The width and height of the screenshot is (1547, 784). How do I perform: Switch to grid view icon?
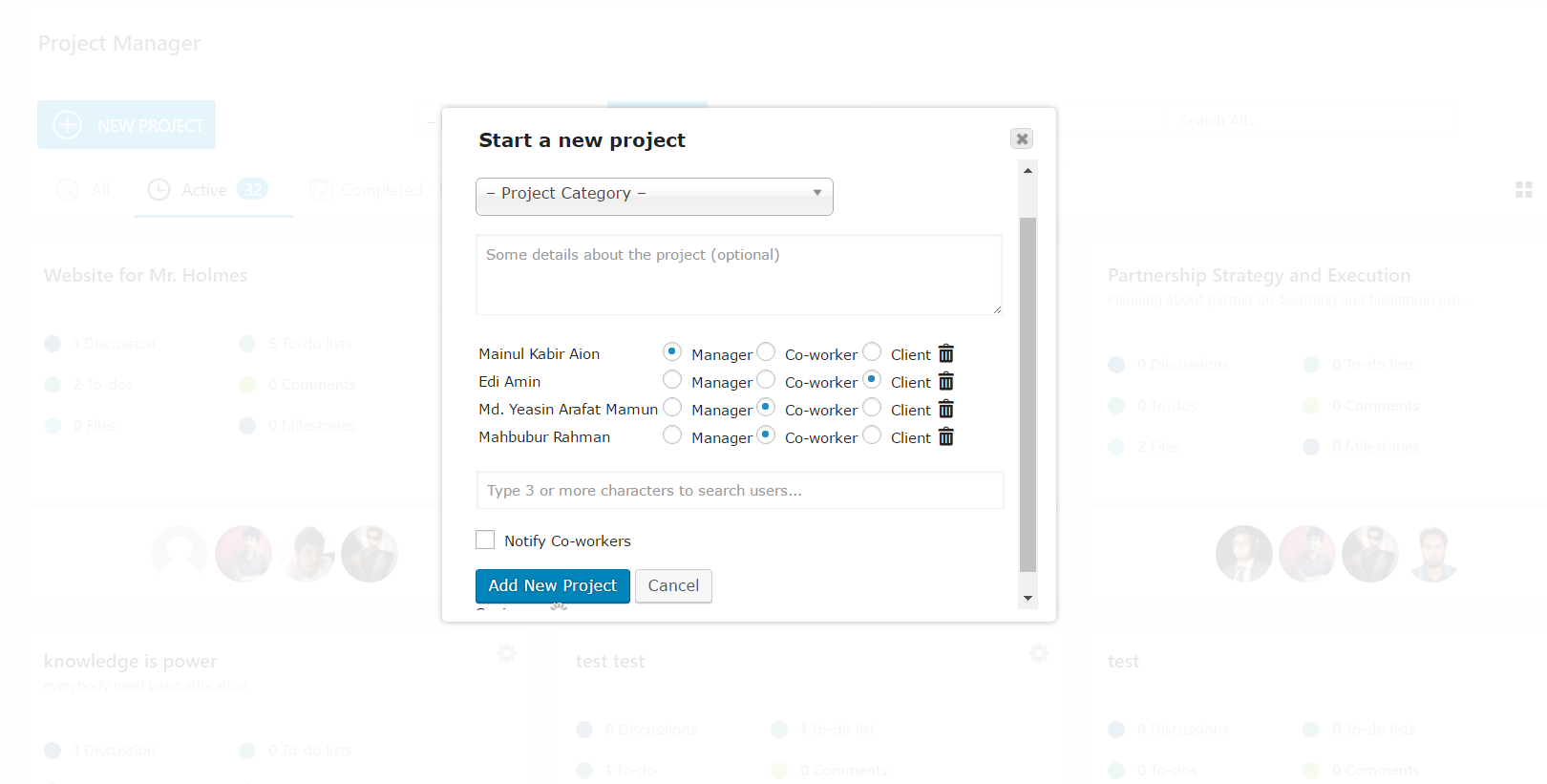[x=1524, y=190]
